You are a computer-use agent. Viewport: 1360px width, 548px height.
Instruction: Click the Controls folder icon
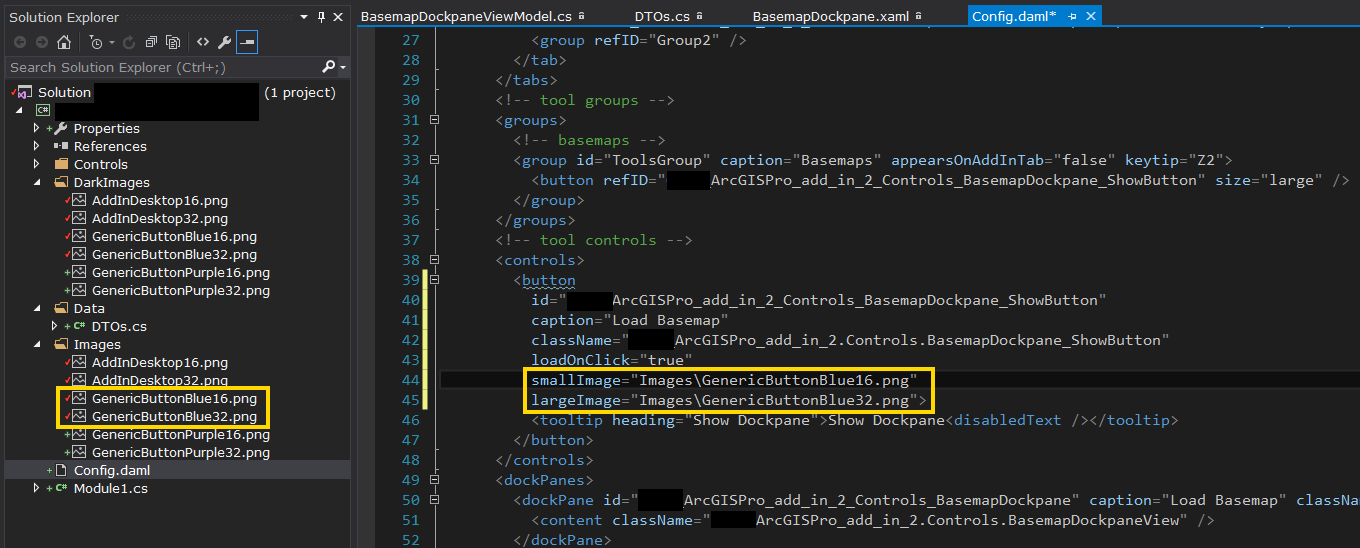pos(61,164)
